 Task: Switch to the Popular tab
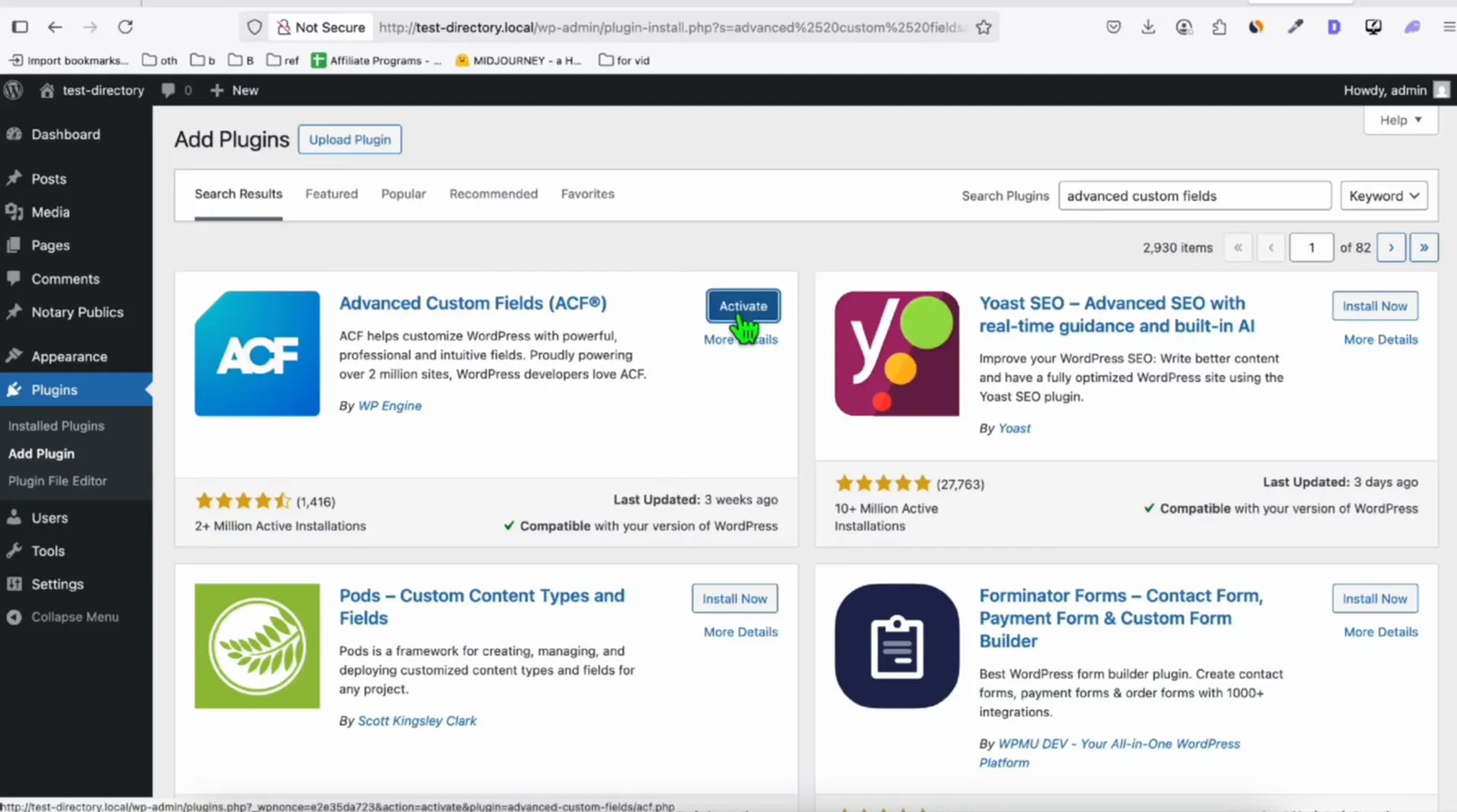click(x=403, y=194)
